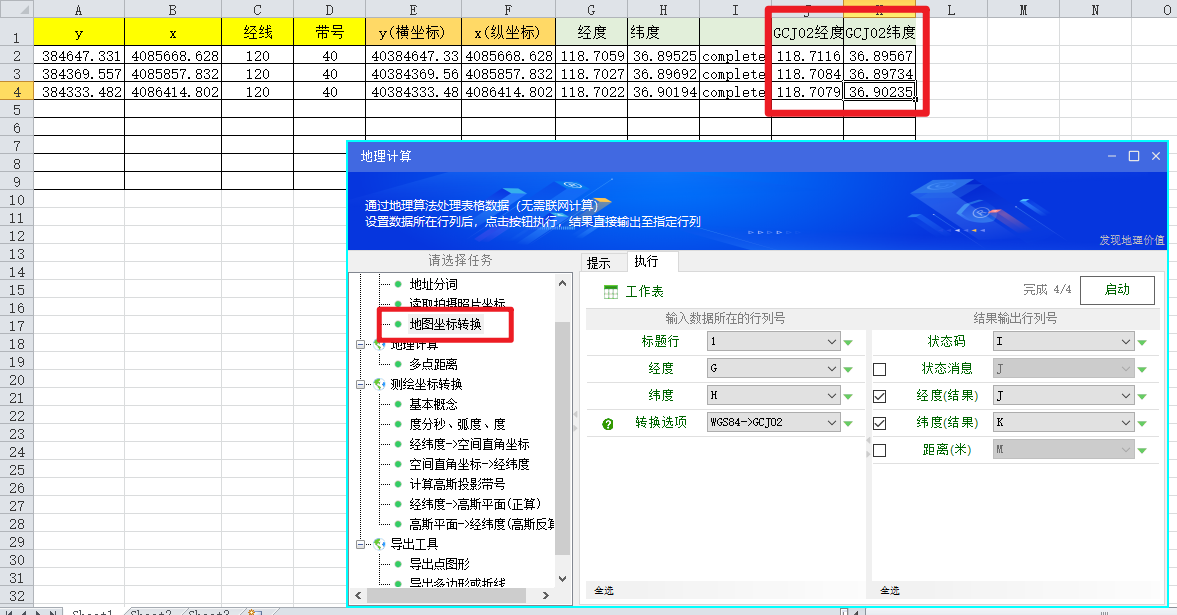Open the 纬度 column dropdown showing H

(x=773, y=396)
